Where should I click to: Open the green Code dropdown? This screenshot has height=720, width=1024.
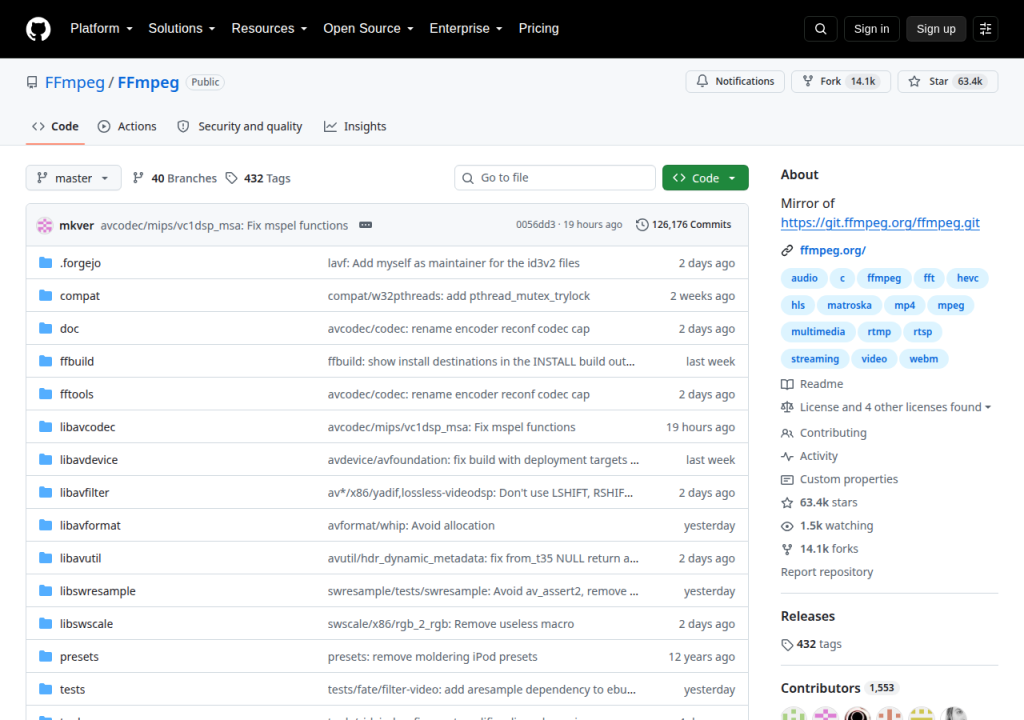pyautogui.click(x=705, y=178)
